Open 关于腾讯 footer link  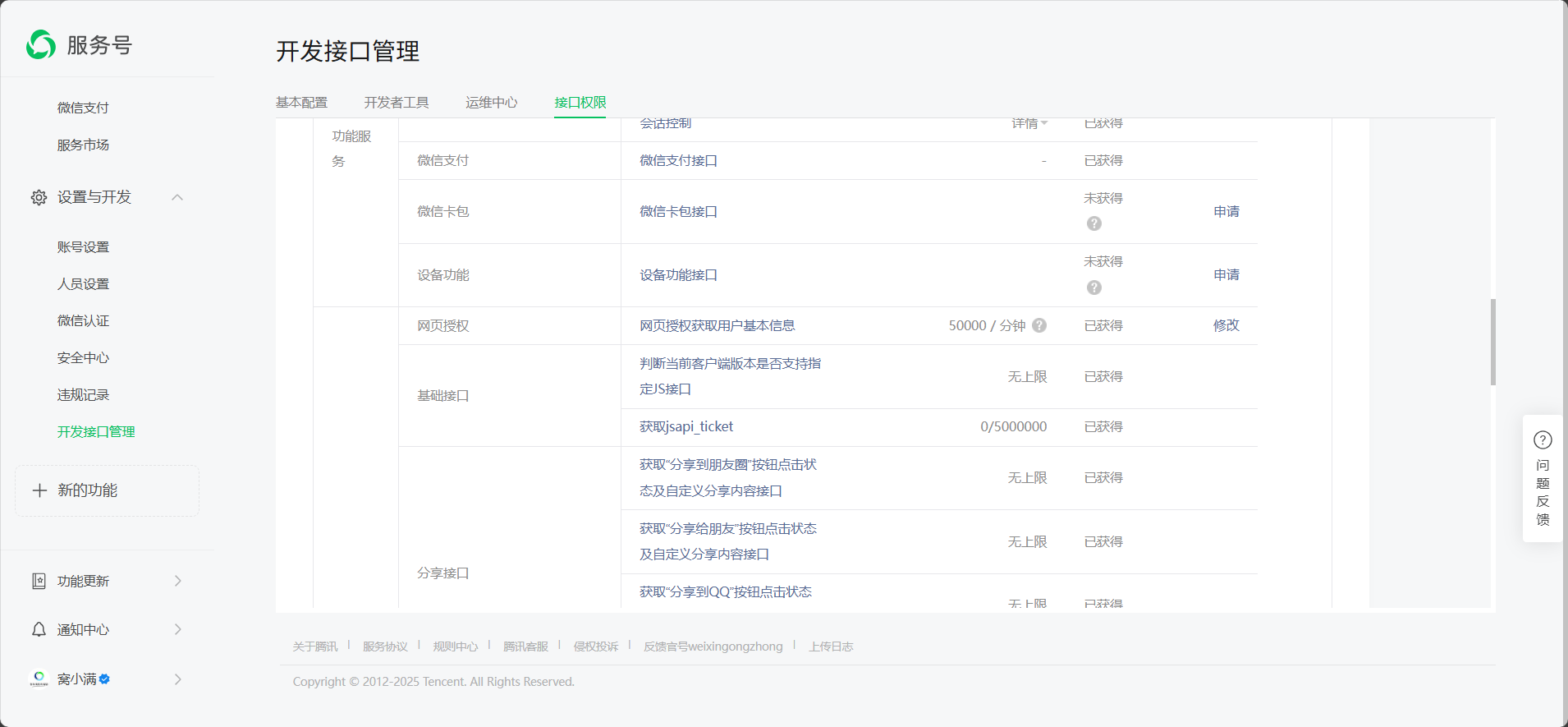tap(315, 646)
